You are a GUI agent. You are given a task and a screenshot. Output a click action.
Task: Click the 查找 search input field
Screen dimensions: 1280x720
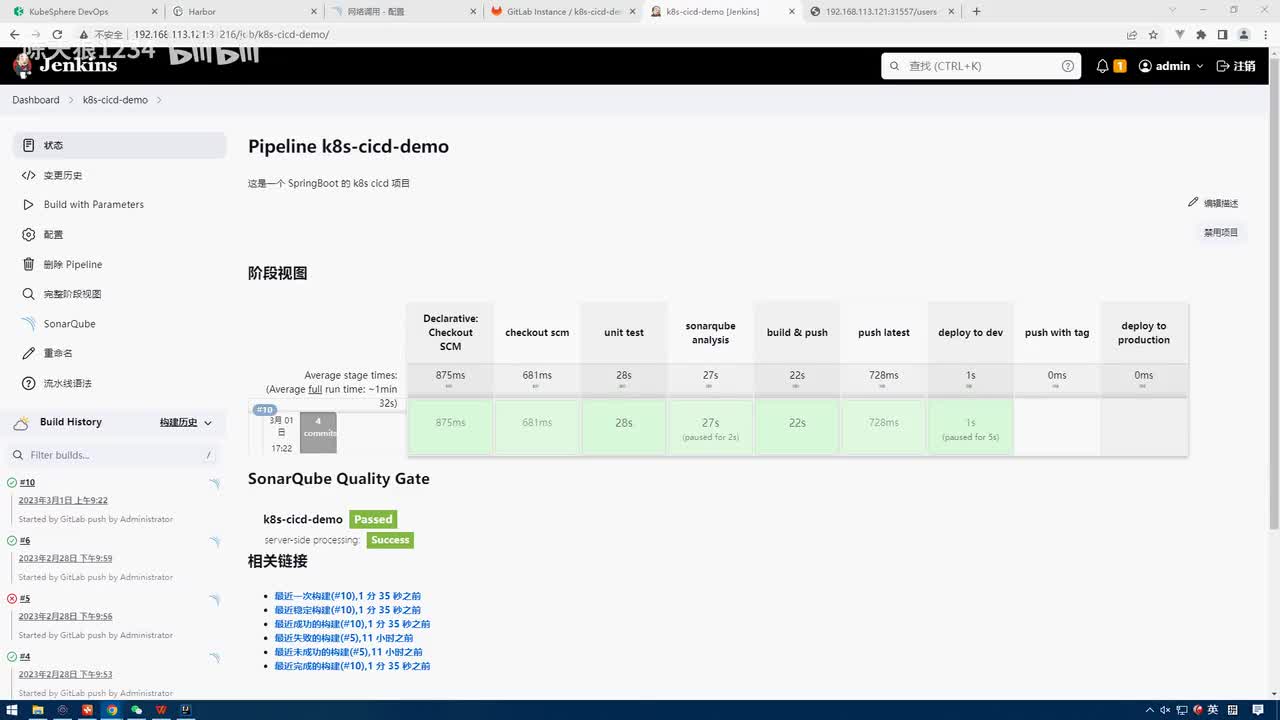point(981,66)
